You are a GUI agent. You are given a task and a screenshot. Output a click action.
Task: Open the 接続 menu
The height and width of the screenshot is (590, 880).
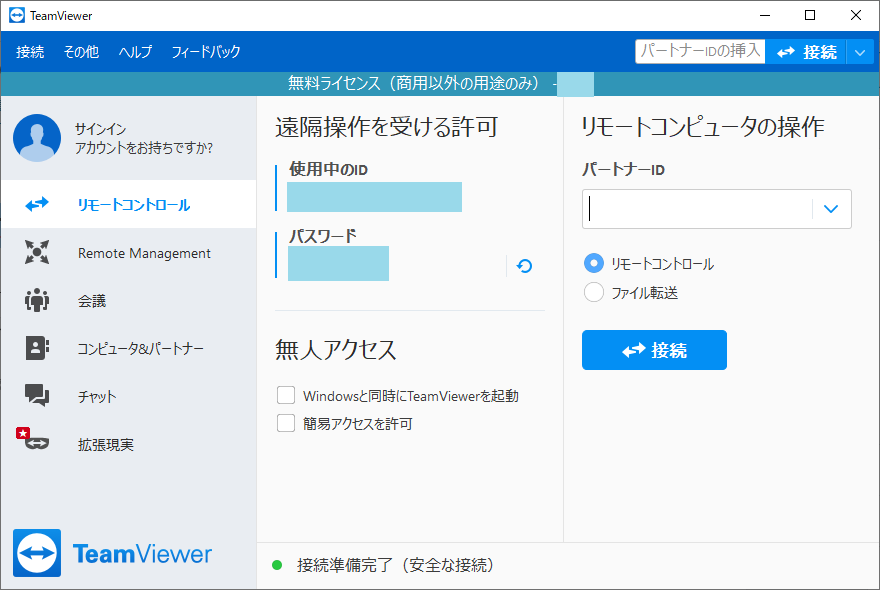point(30,52)
